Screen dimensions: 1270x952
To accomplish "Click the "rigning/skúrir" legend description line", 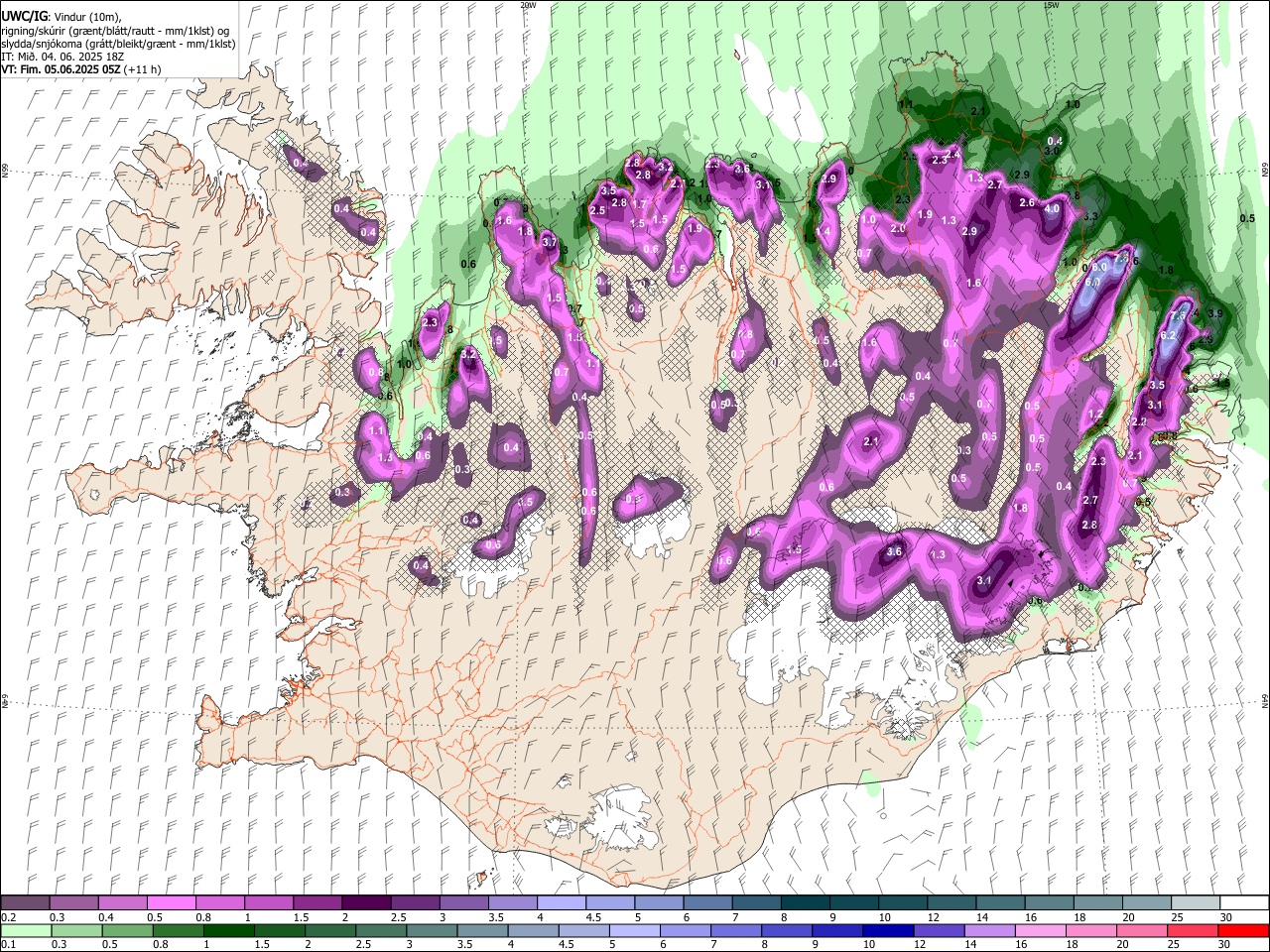I will 115,30.
